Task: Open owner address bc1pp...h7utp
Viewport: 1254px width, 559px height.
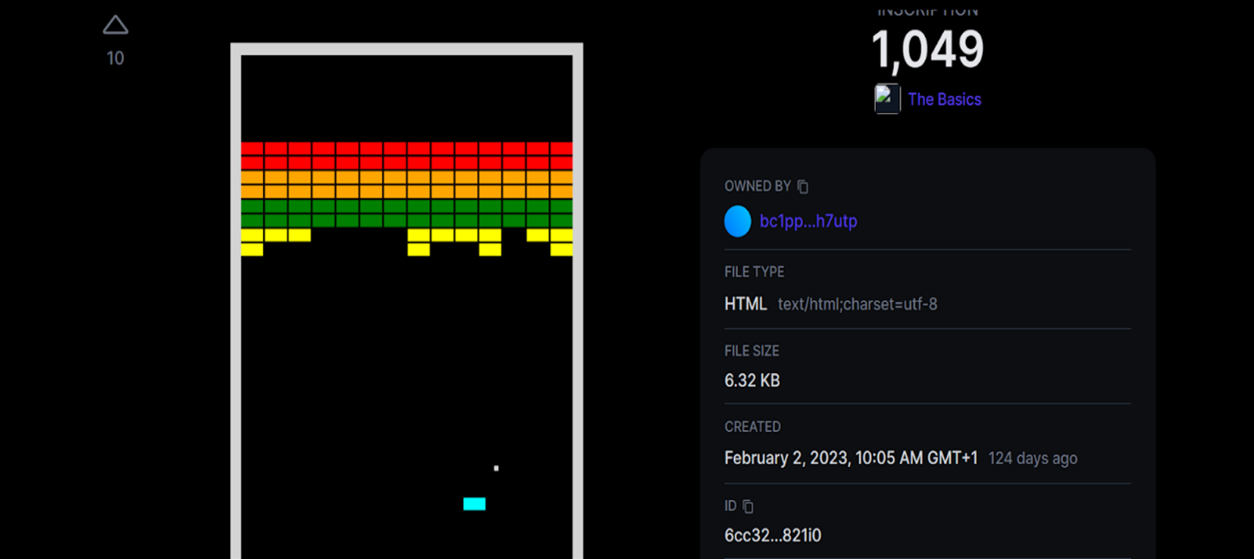Action: 808,221
